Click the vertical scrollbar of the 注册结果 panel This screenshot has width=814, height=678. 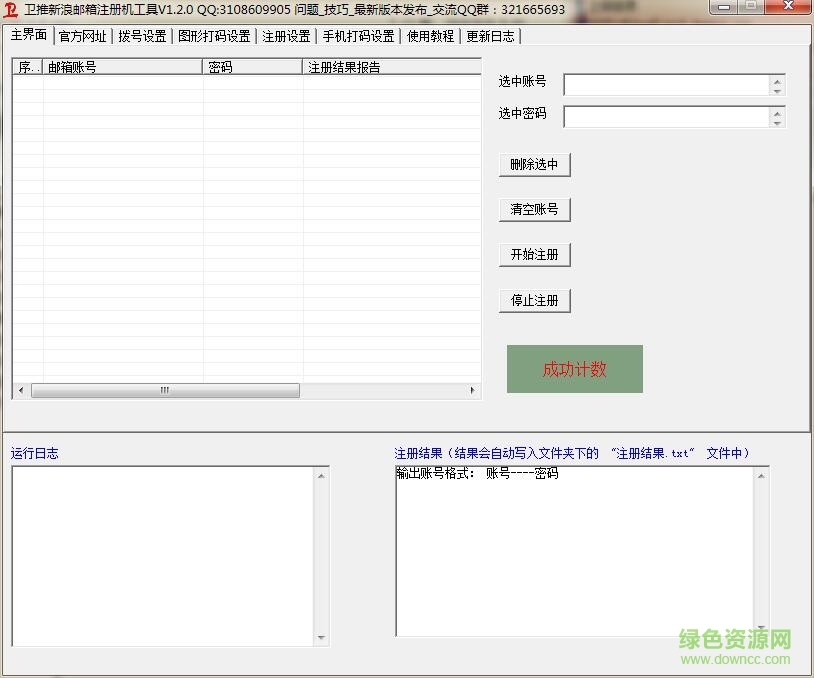point(761,550)
